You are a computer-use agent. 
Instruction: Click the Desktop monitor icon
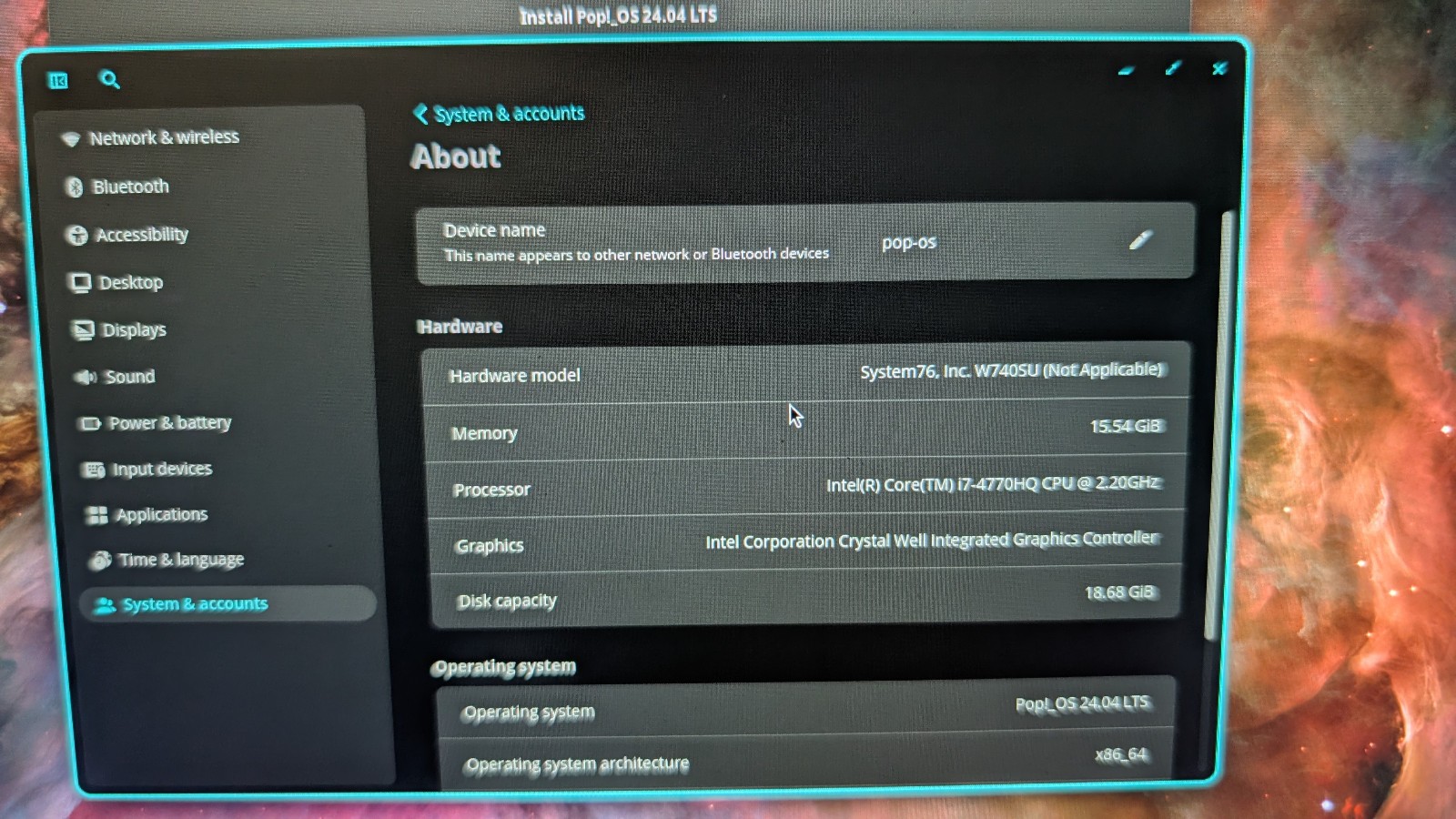click(x=80, y=283)
